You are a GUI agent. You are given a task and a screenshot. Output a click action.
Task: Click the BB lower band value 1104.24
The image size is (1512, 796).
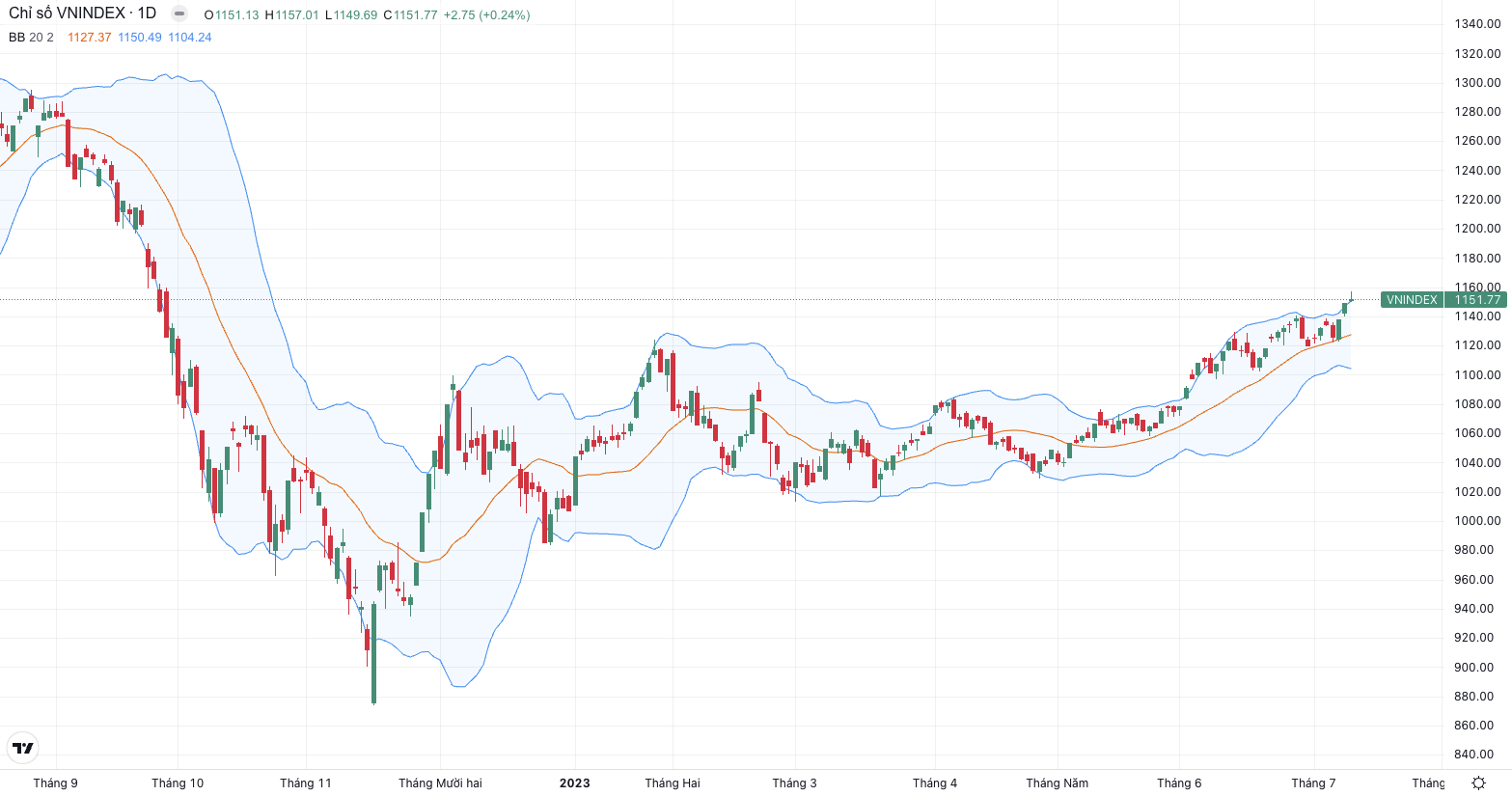(x=190, y=38)
